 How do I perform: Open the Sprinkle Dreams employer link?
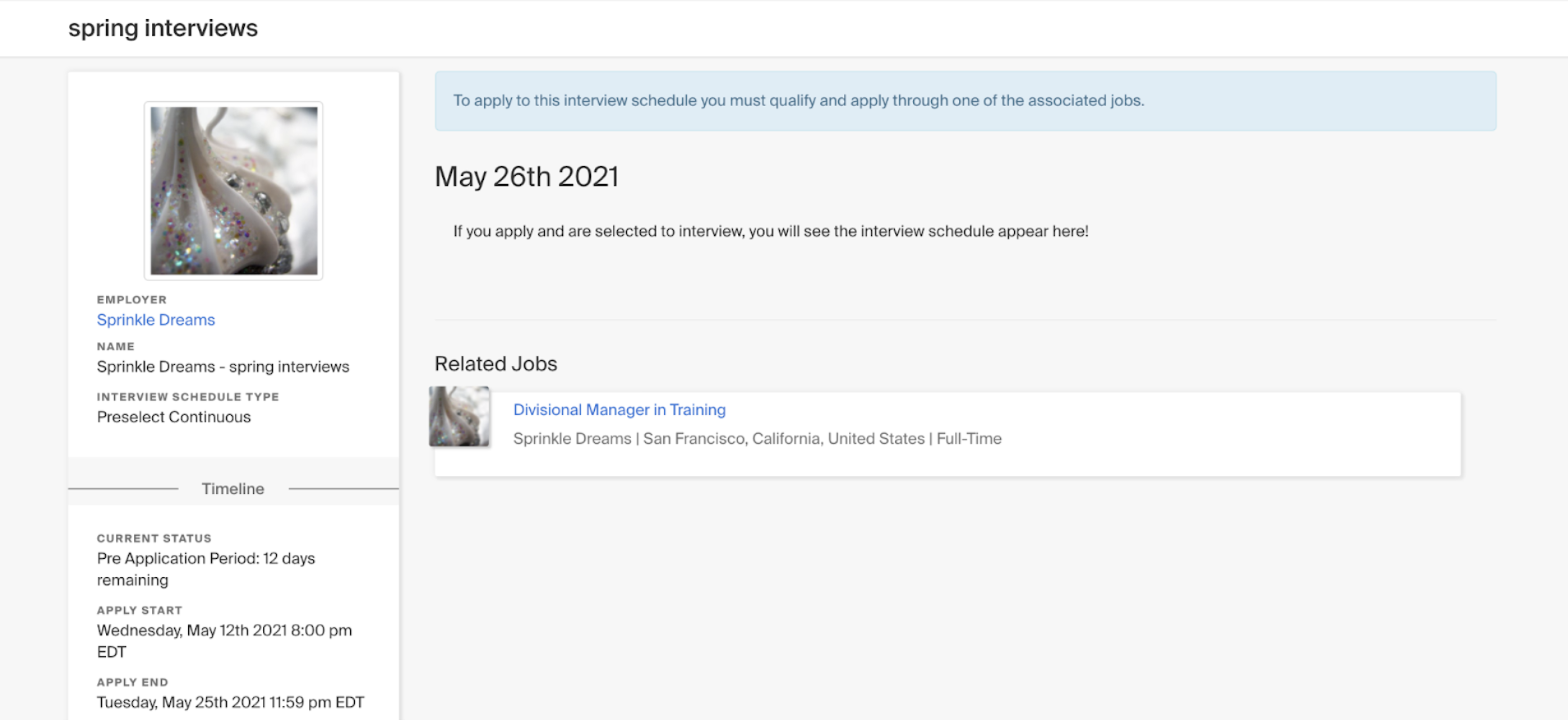(155, 320)
